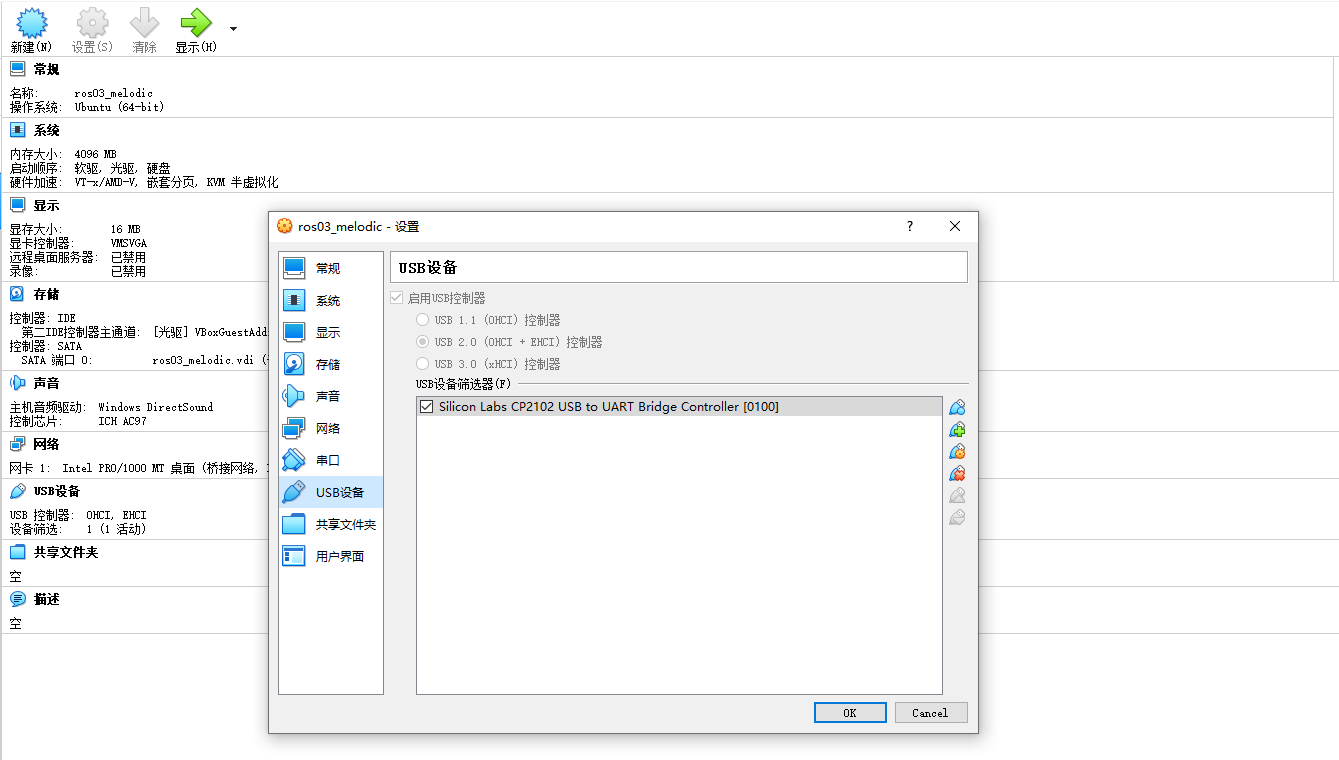This screenshot has width=1339, height=760.
Task: Add an empty USB filter
Action: 957,407
